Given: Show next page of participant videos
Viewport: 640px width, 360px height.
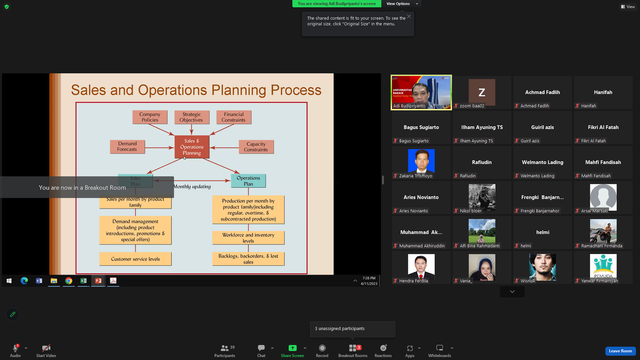Looking at the screenshot, I should (512, 291).
